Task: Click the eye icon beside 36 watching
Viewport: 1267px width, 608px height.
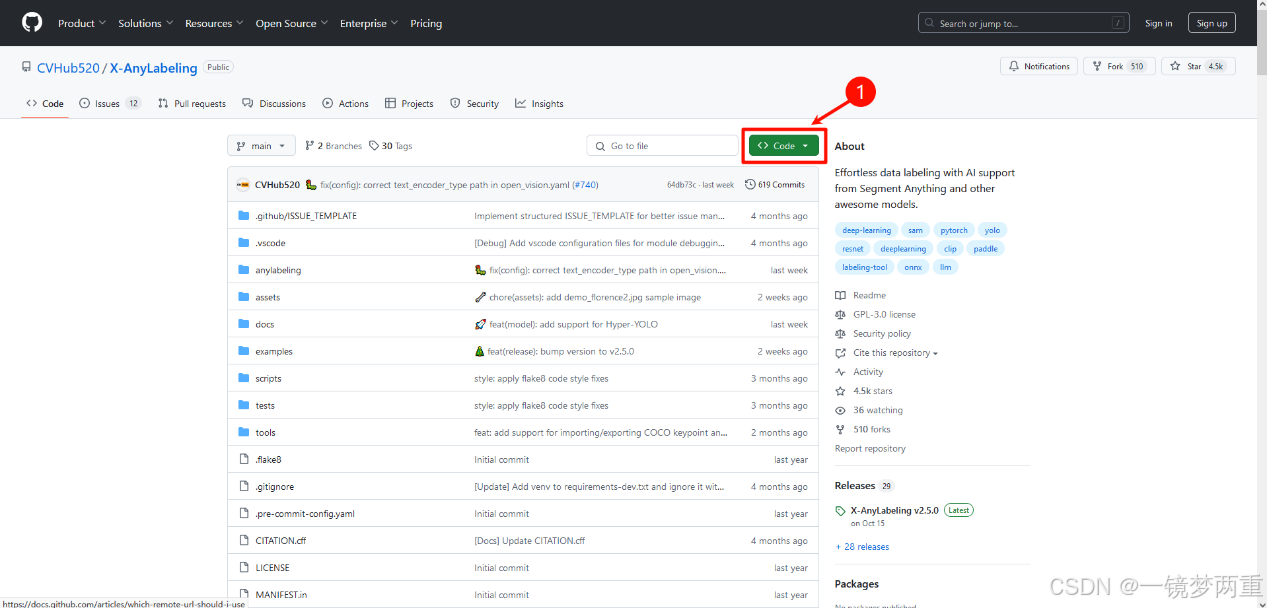Action: pyautogui.click(x=841, y=410)
